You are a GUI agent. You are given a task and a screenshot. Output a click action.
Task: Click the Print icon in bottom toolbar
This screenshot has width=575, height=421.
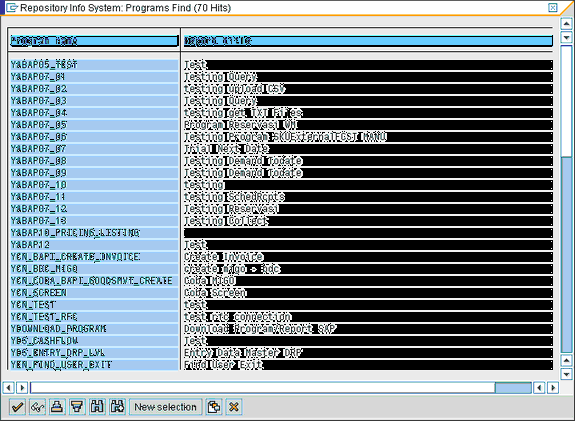(x=57, y=407)
